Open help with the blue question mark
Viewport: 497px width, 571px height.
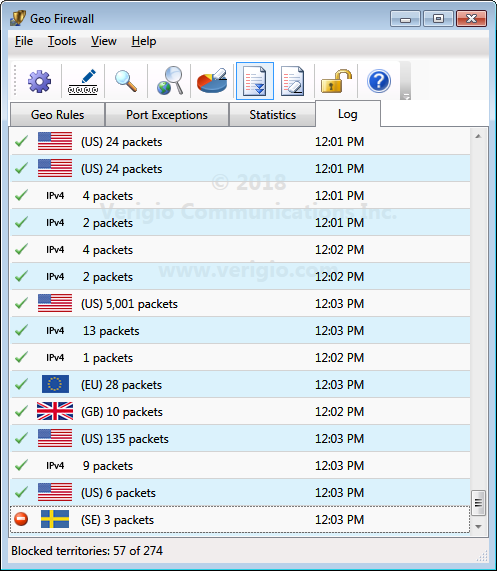pos(379,81)
